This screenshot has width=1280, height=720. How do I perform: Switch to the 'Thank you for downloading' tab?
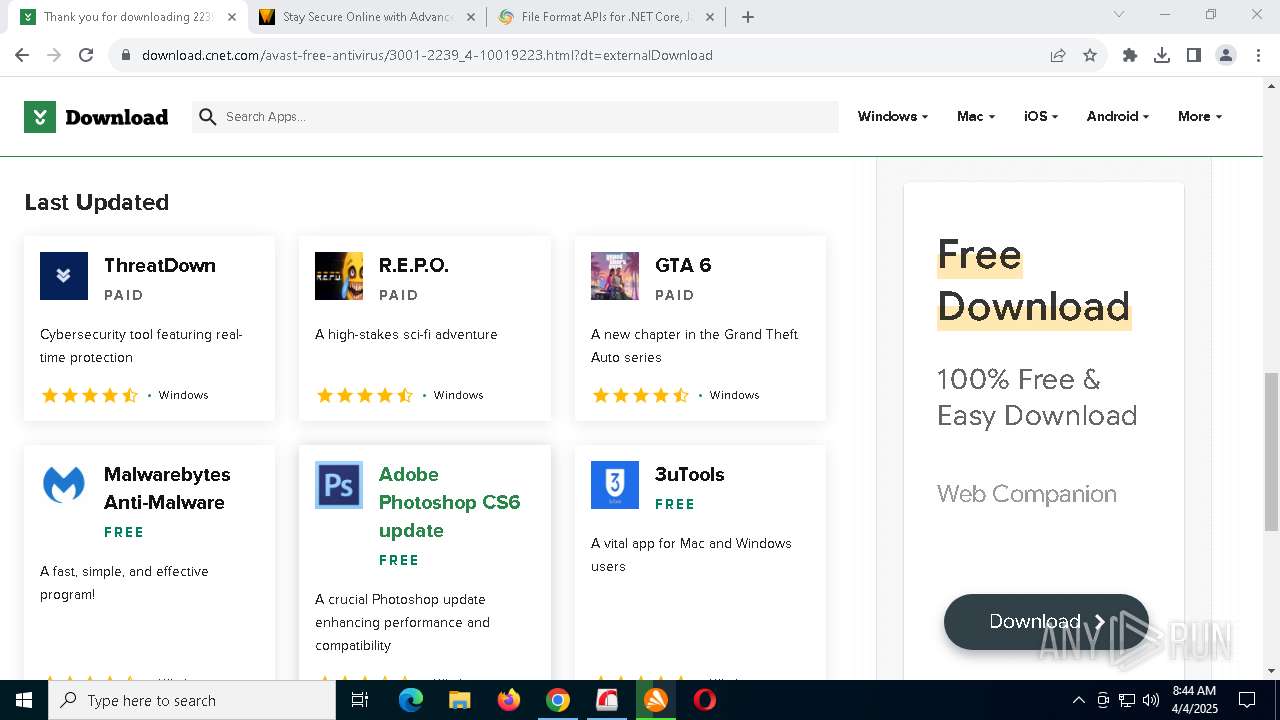[127, 17]
